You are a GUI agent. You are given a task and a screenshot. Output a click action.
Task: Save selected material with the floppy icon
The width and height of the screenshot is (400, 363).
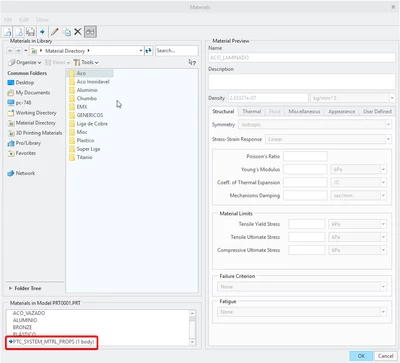(x=30, y=32)
